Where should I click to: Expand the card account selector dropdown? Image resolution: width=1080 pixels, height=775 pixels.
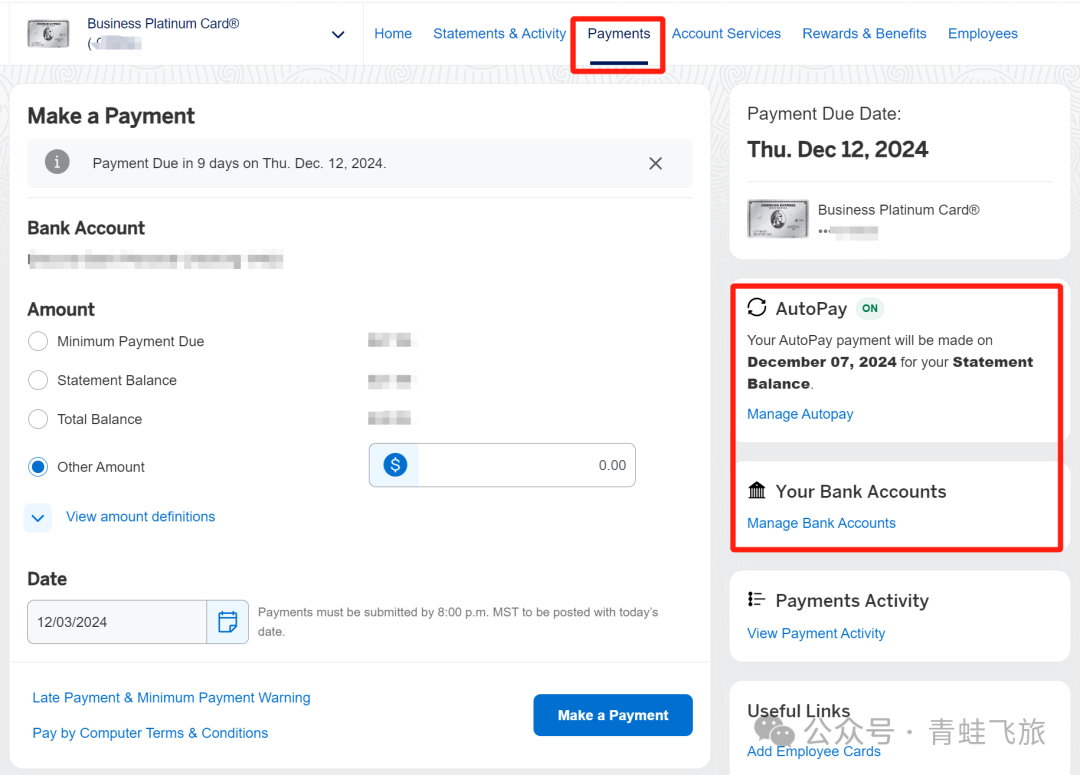click(338, 34)
